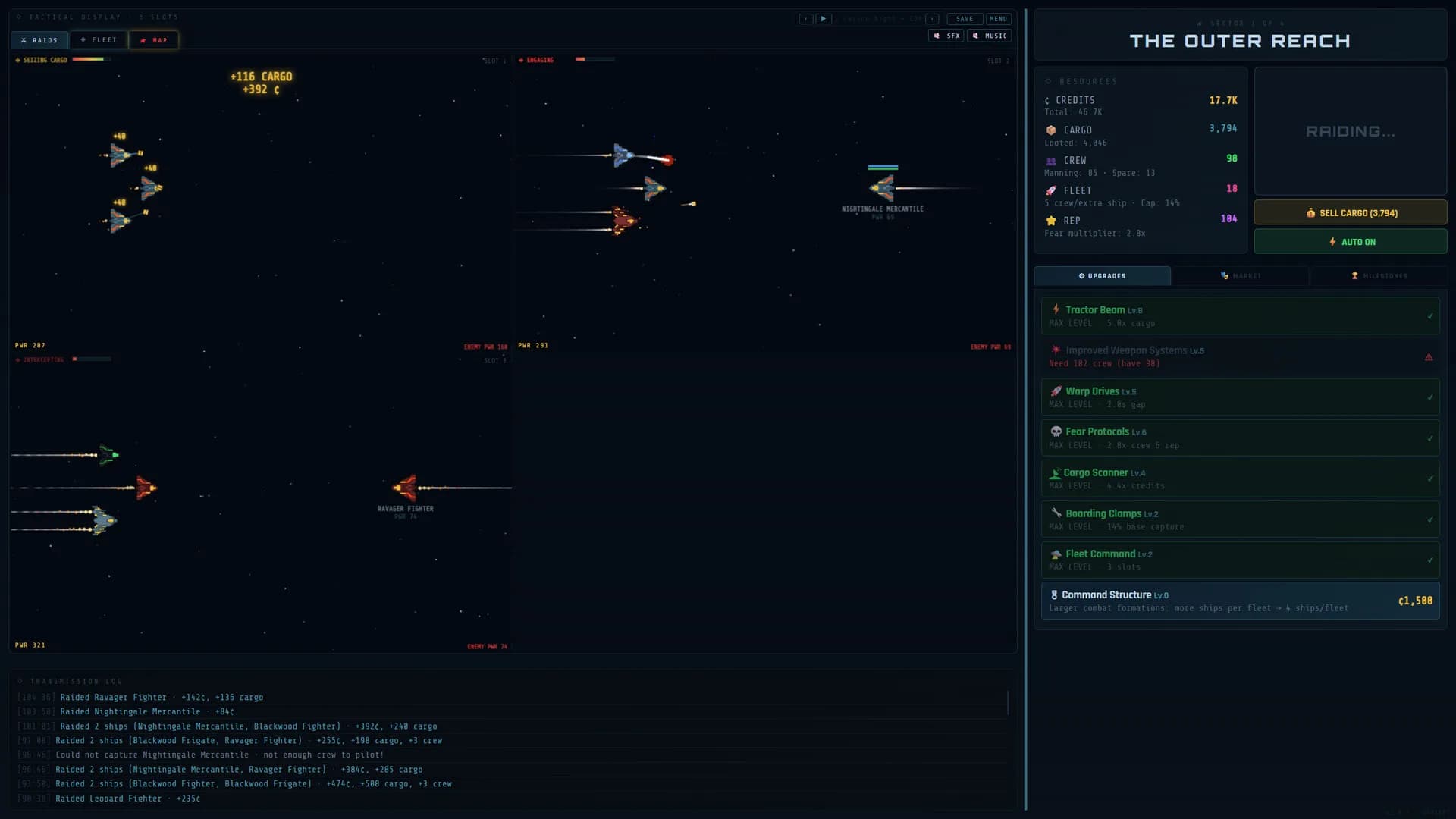The width and height of the screenshot is (1456, 819).
Task: Click the Tractor Beam lightning icon
Action: point(1056,309)
